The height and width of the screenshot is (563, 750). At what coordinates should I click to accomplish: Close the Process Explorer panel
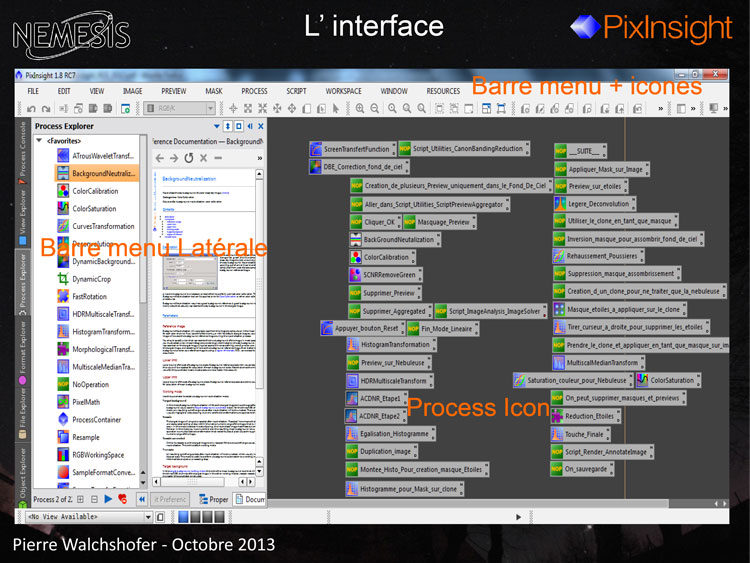pos(261,126)
